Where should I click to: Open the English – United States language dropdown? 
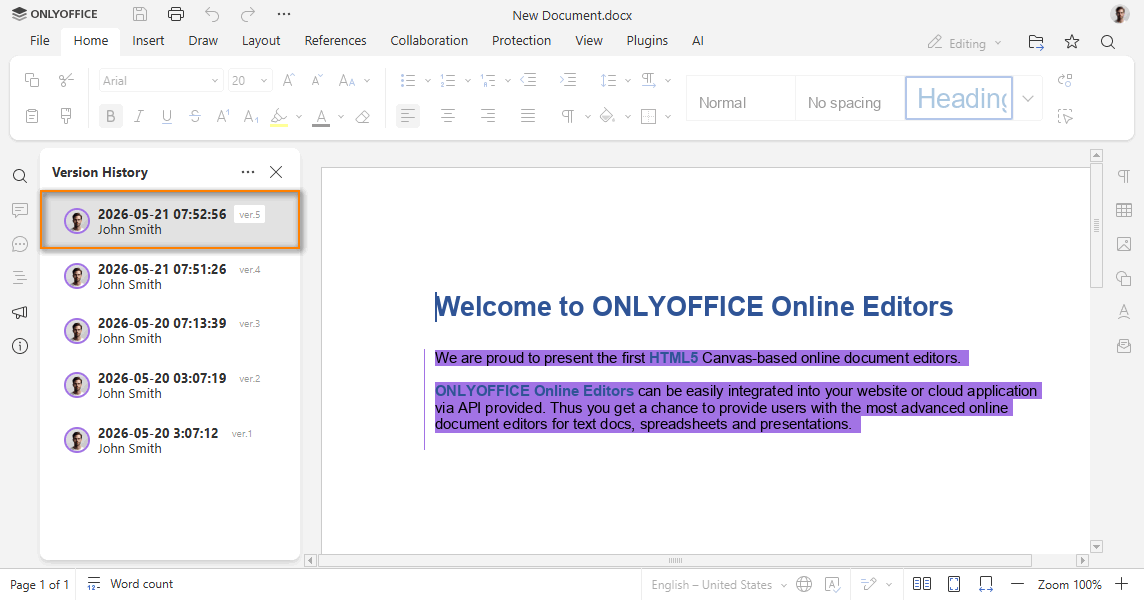(719, 585)
